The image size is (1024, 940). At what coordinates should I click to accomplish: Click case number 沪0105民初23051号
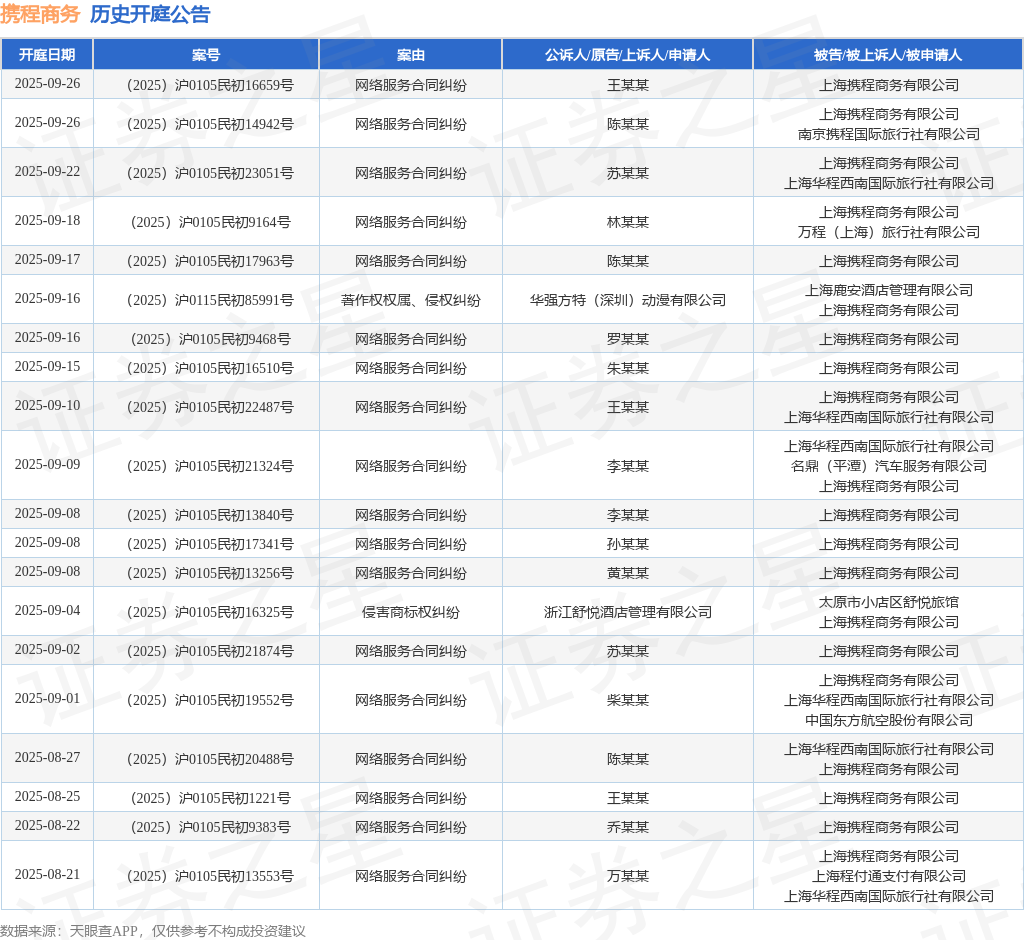[210, 172]
